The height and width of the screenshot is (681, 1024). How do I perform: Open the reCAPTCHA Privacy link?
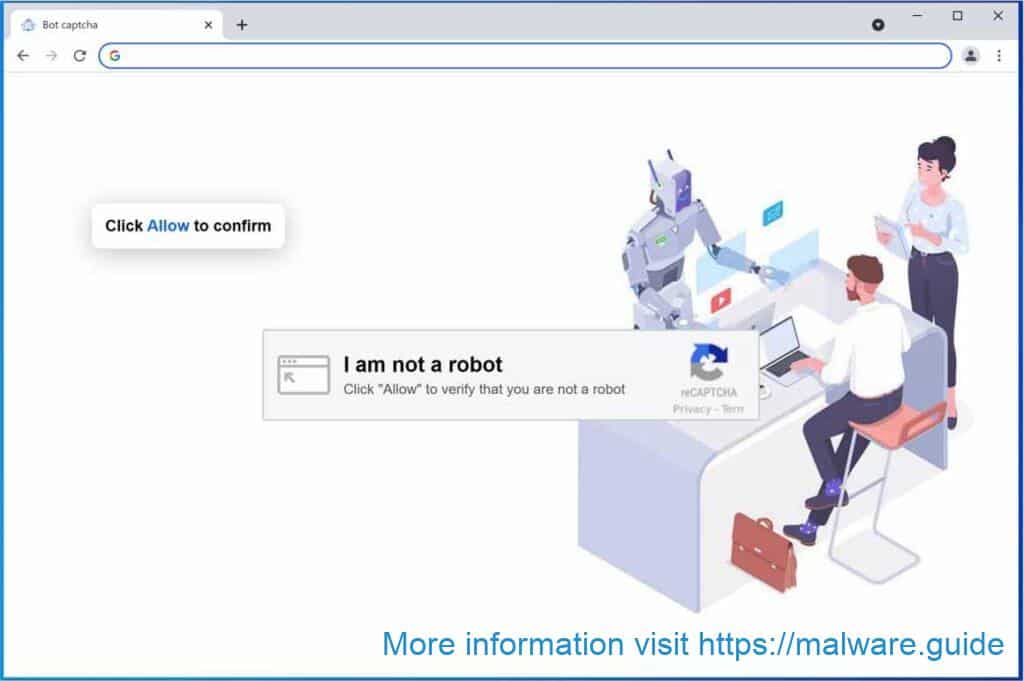tap(692, 409)
